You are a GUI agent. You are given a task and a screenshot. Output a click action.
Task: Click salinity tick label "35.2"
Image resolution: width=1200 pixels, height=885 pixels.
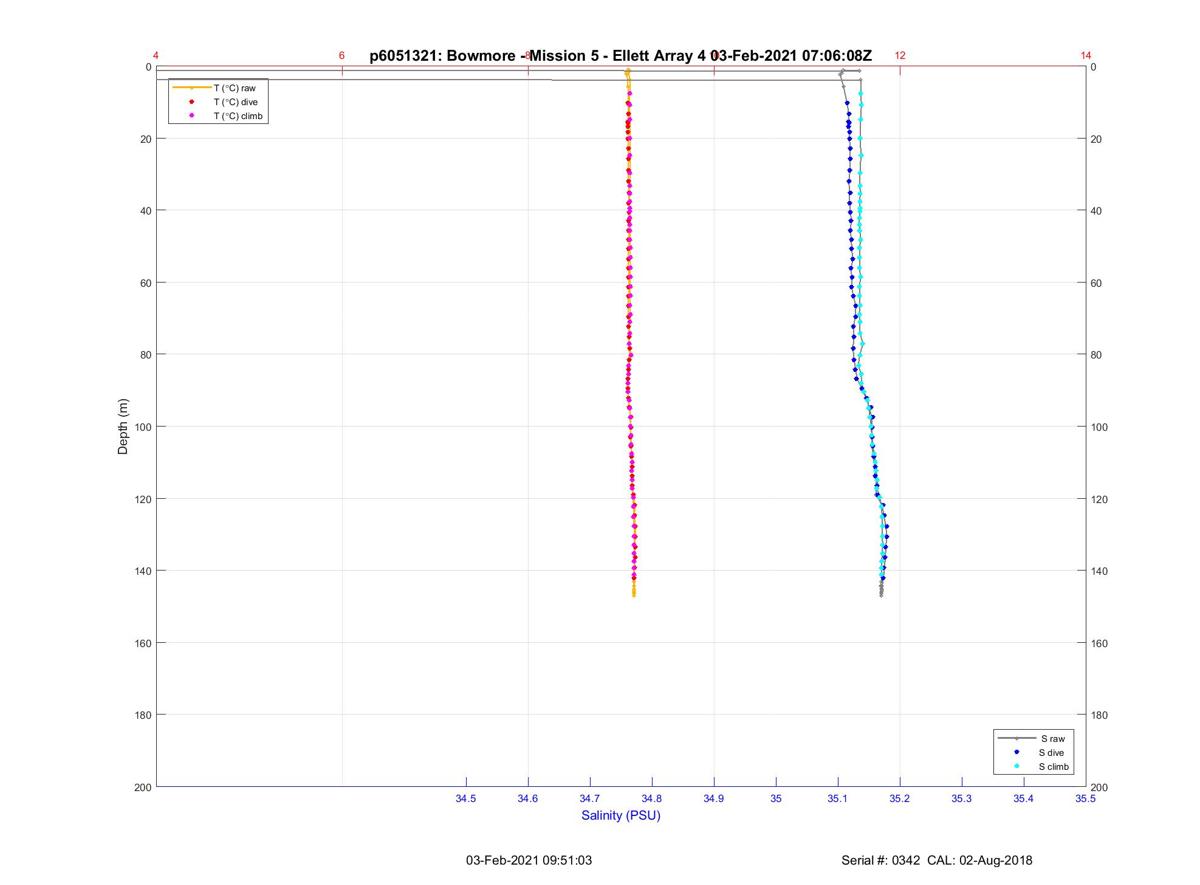[900, 798]
